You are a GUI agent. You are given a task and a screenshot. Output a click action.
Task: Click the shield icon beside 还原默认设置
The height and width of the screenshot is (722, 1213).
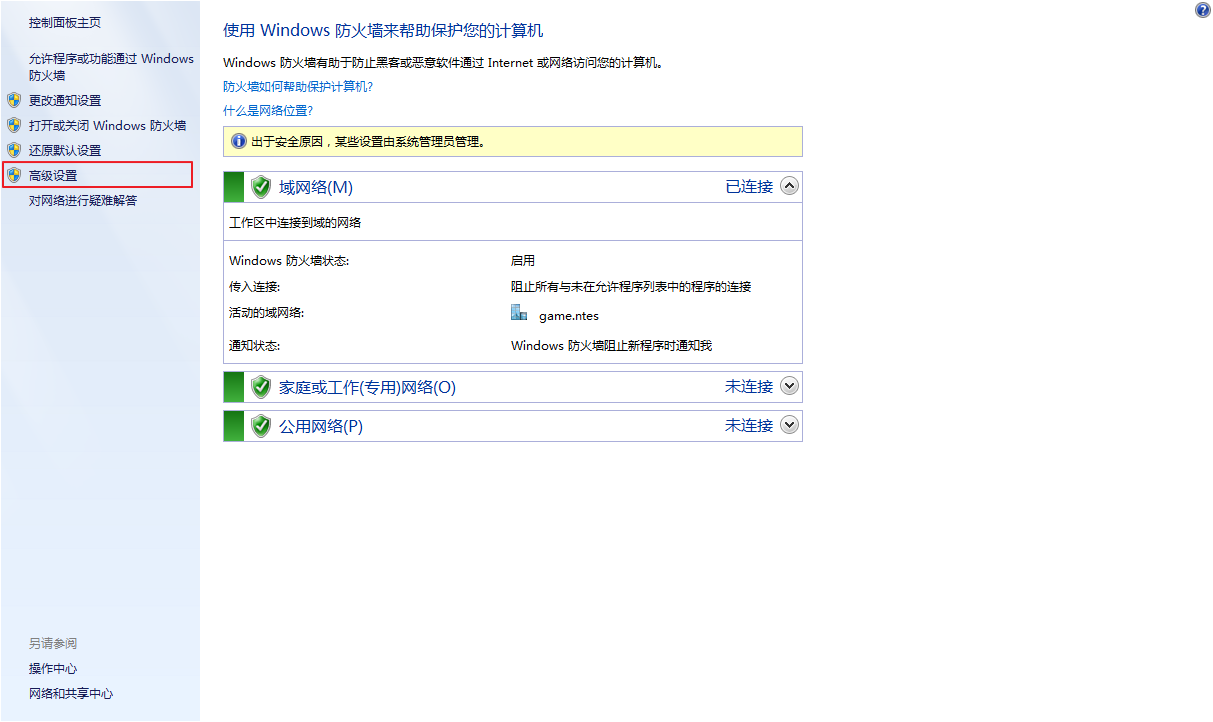click(14, 150)
